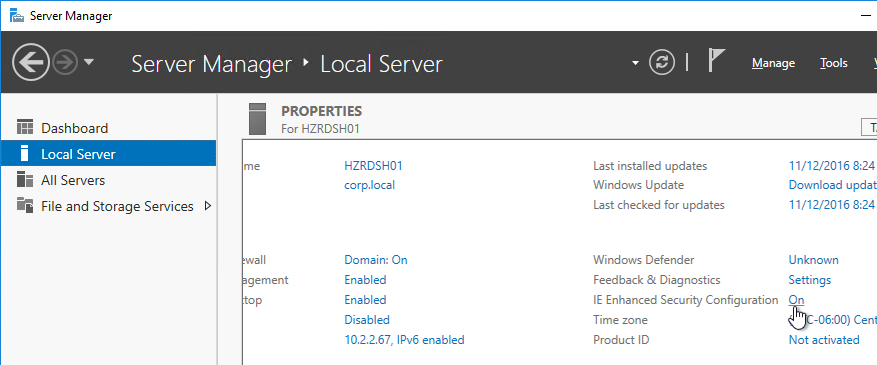The width and height of the screenshot is (877, 365).
Task: Select Local Server in the sidebar
Action: (109, 153)
